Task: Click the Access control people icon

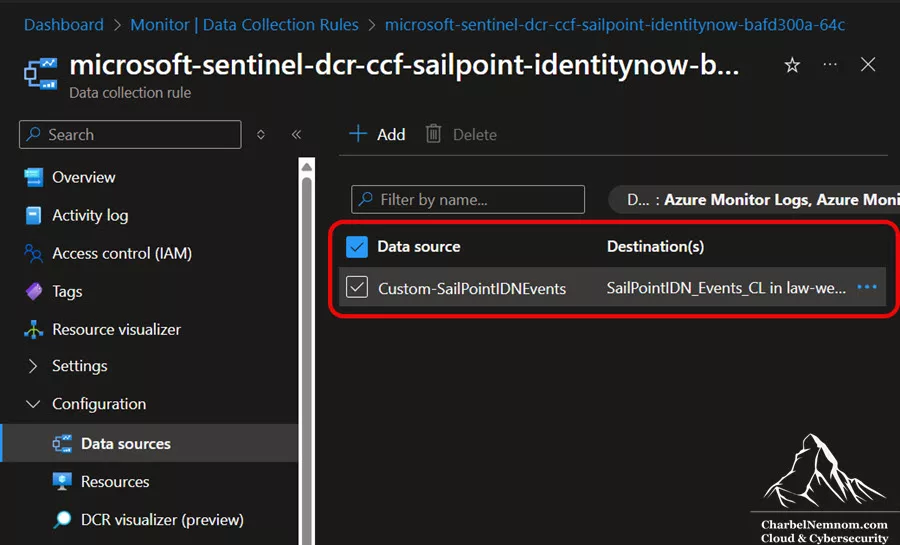Action: pyautogui.click(x=34, y=254)
